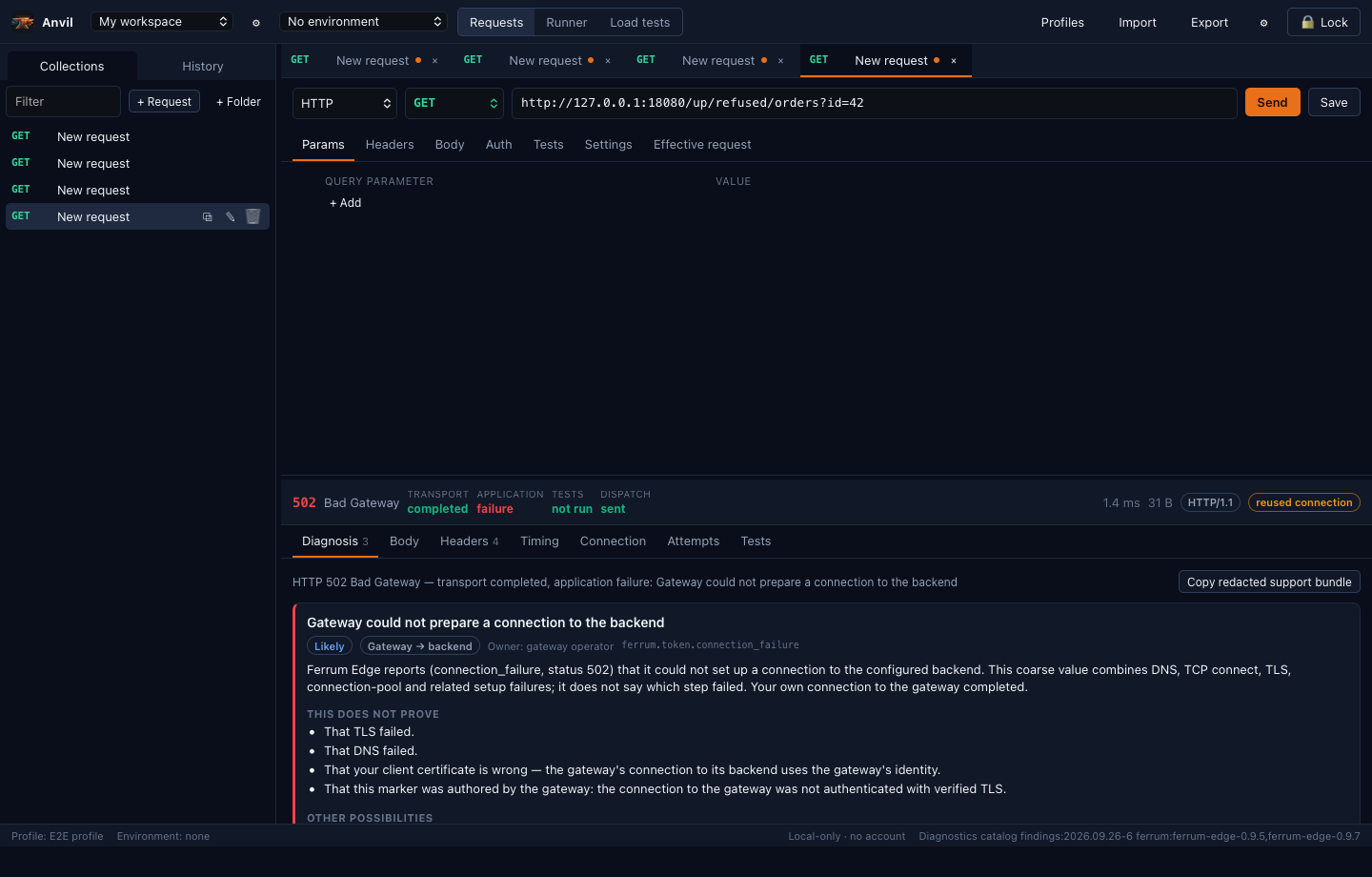Change method in the GET dropdown
Viewport: 1372px width, 877px height.
(x=454, y=103)
